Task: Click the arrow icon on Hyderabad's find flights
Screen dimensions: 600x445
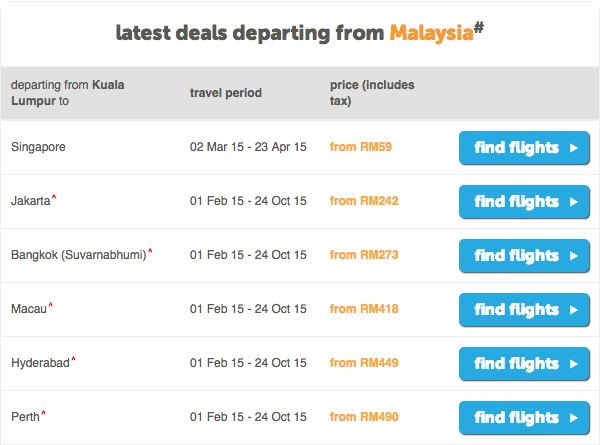Action: click(574, 364)
